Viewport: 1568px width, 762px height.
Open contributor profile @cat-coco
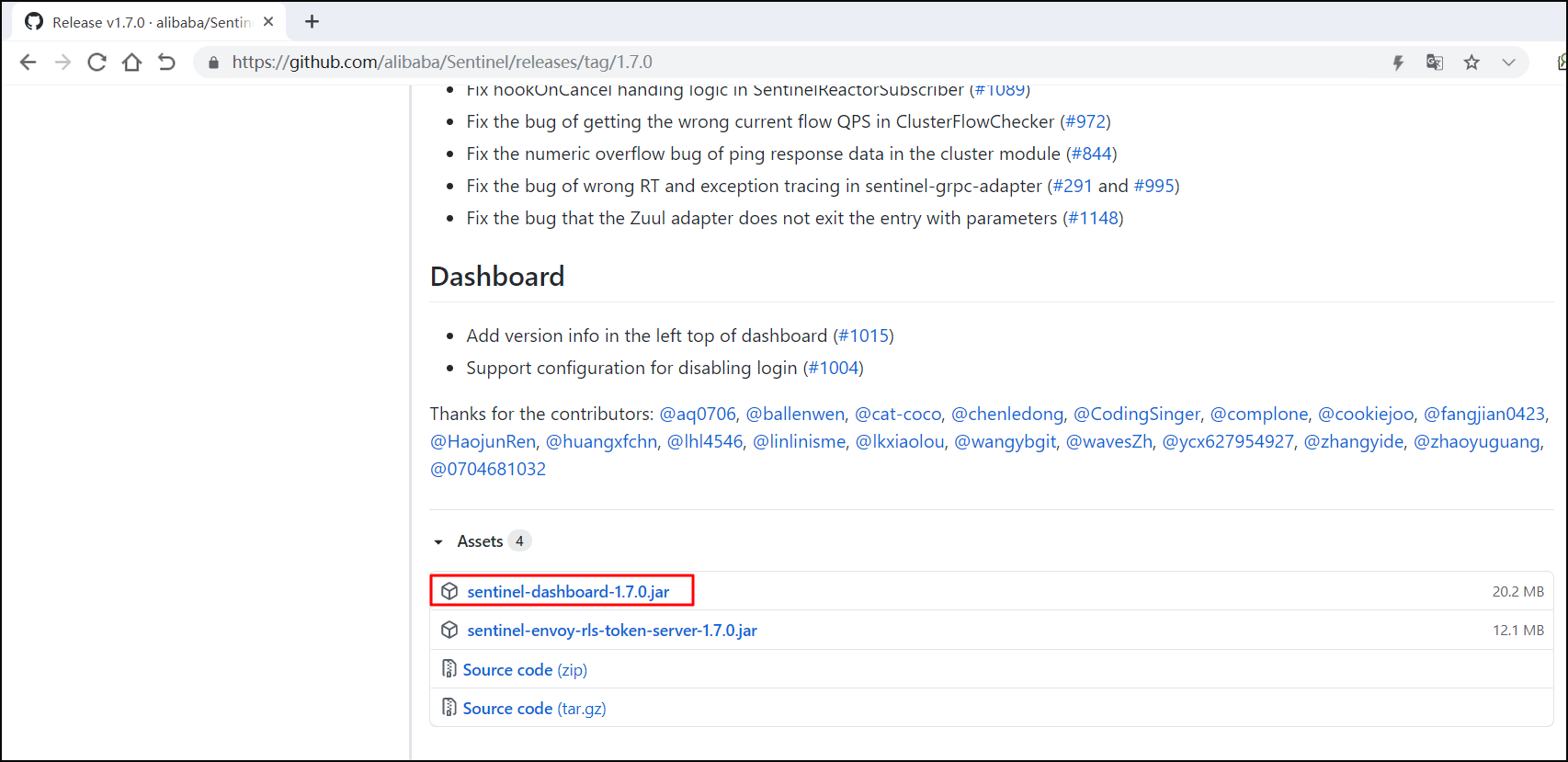pyautogui.click(x=898, y=415)
